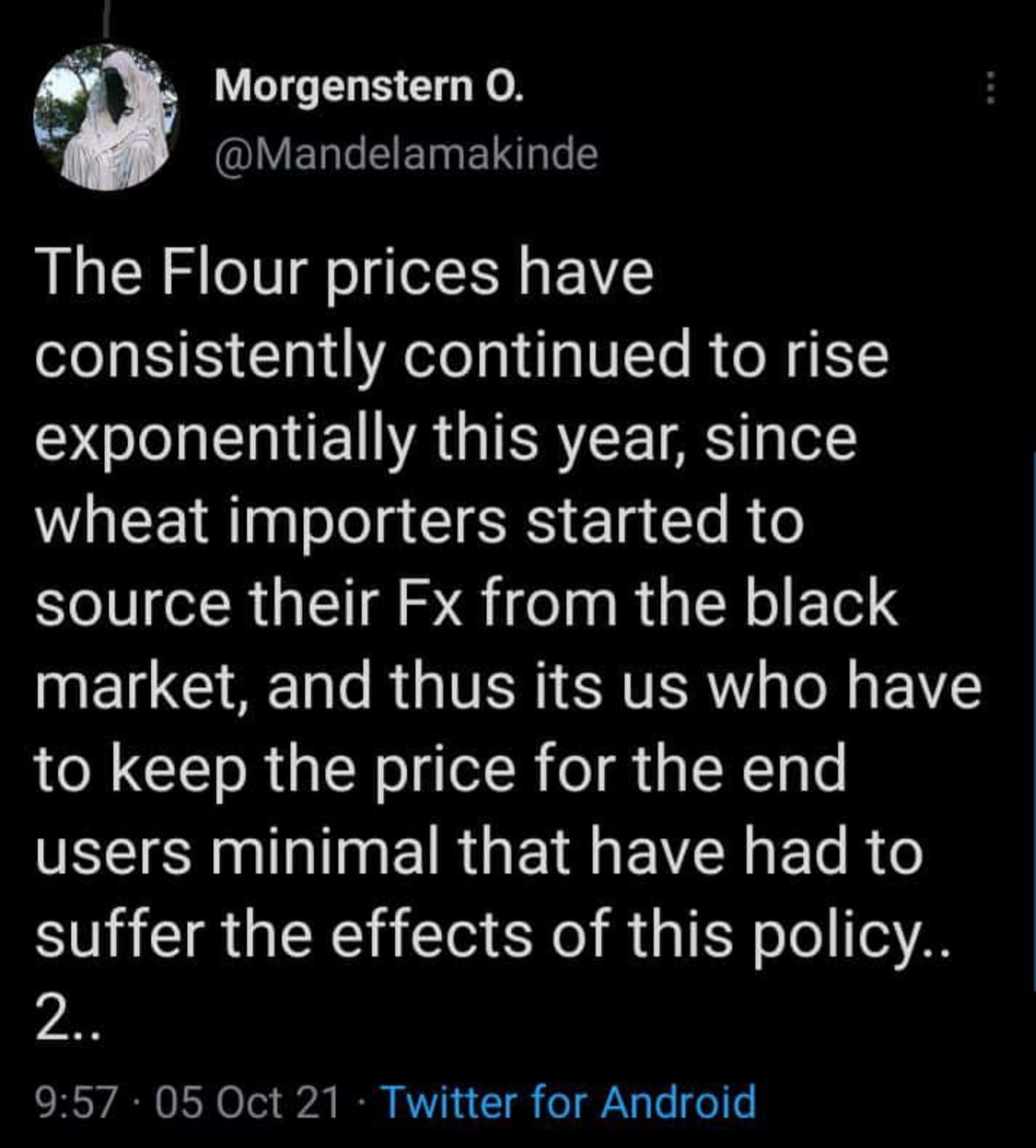This screenshot has height=1148, width=1036.
Task: Click the 05 Oct 21 tweet date
Action: 247,1102
